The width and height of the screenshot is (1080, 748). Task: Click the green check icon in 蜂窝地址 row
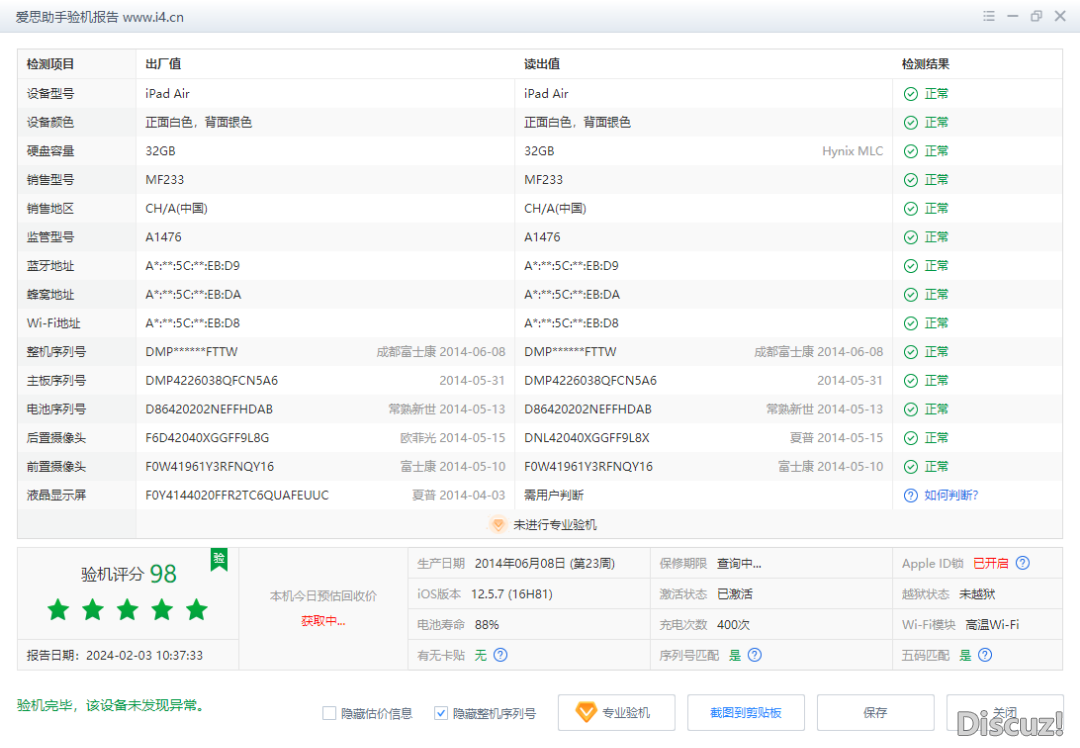[911, 295]
